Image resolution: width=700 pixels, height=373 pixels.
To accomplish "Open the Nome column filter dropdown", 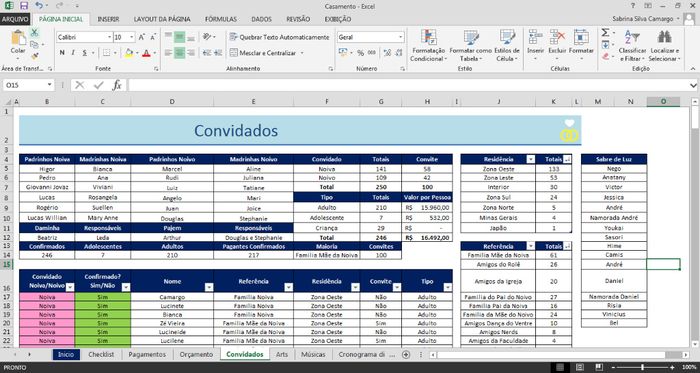I will (209, 287).
